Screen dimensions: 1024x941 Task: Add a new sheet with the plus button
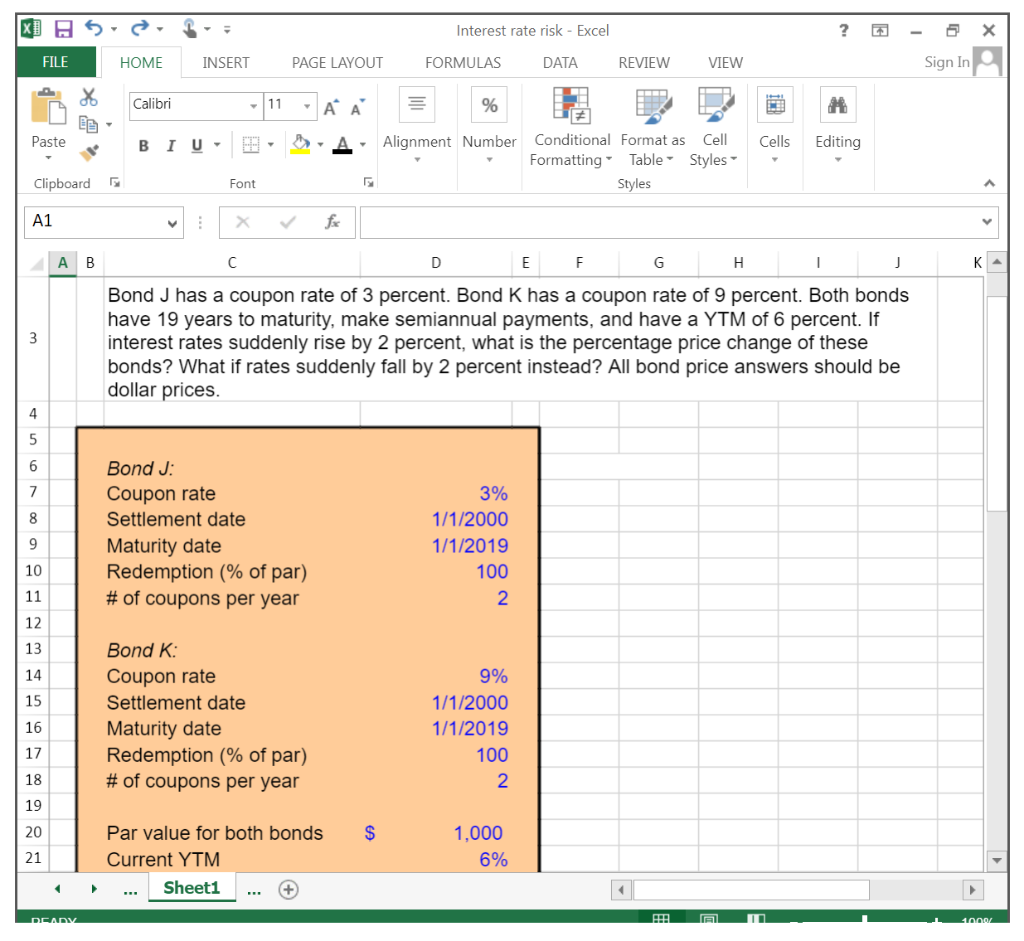point(288,887)
